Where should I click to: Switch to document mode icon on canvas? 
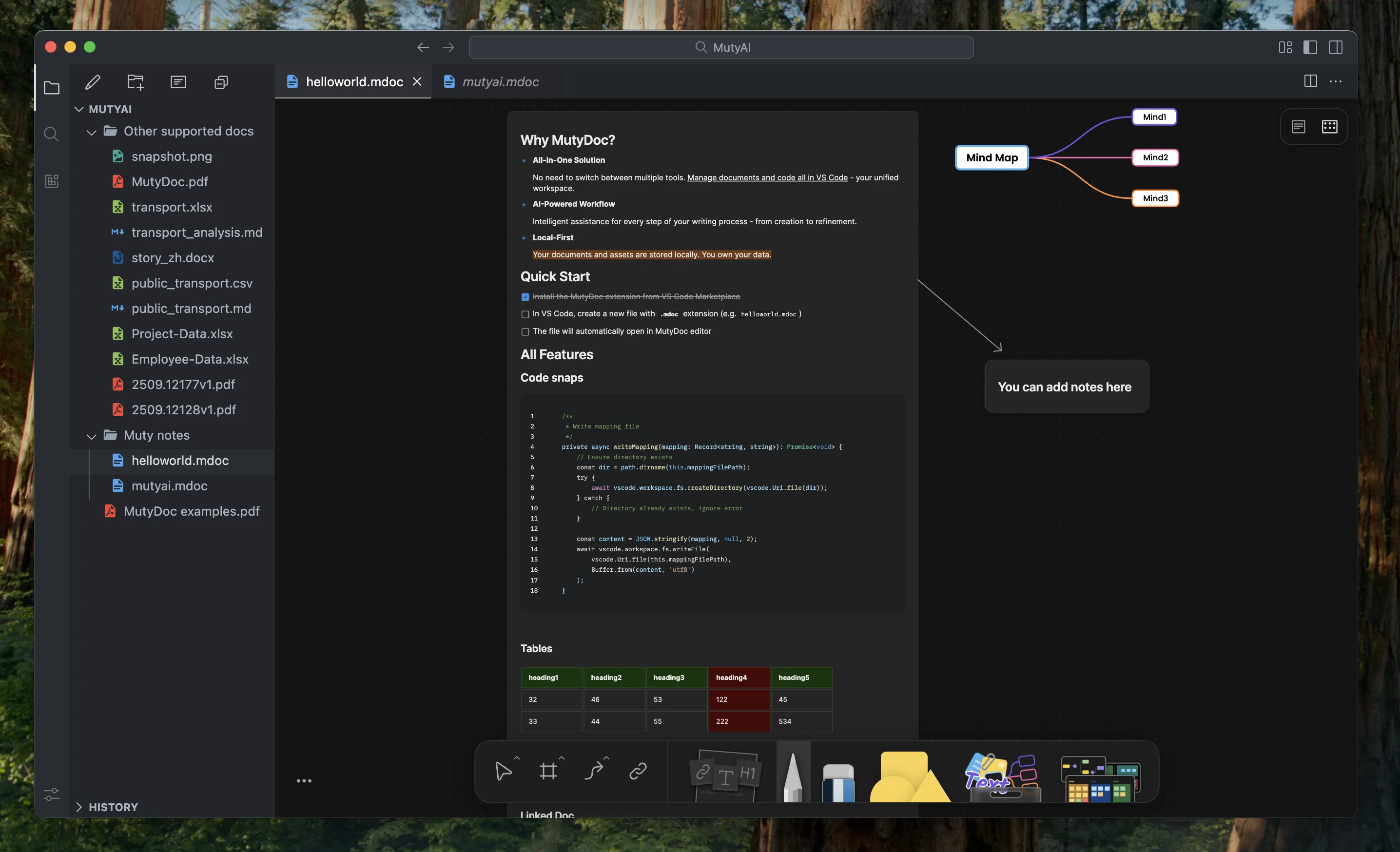pos(1298,127)
